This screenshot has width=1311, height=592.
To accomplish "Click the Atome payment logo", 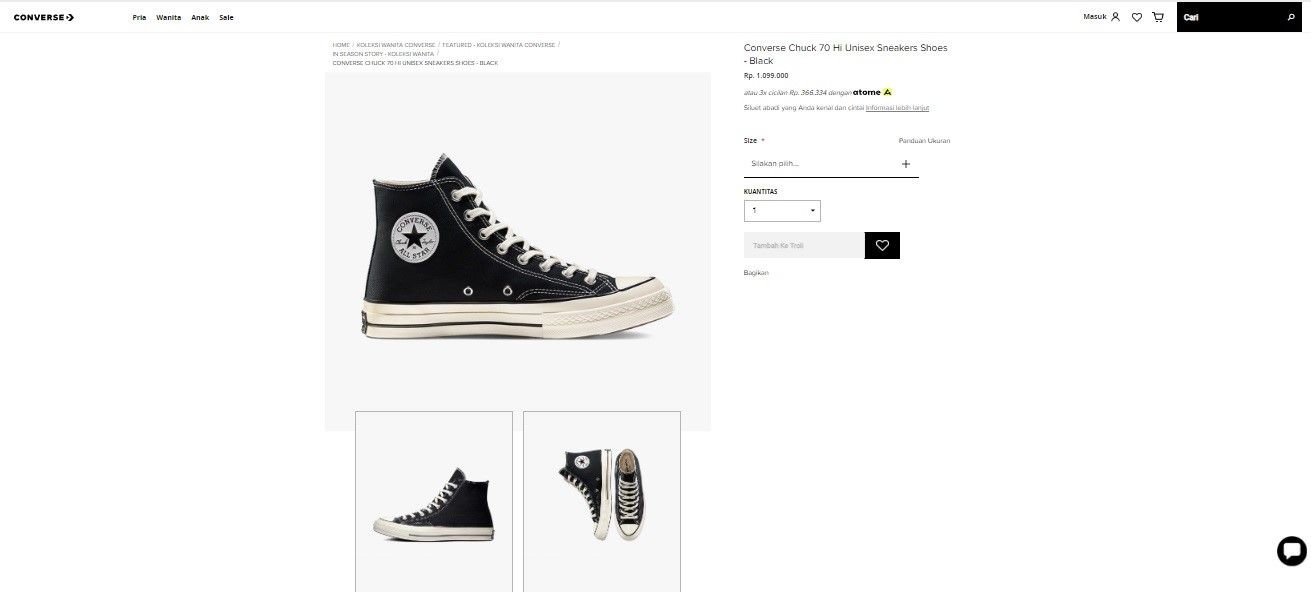I will coord(868,91).
